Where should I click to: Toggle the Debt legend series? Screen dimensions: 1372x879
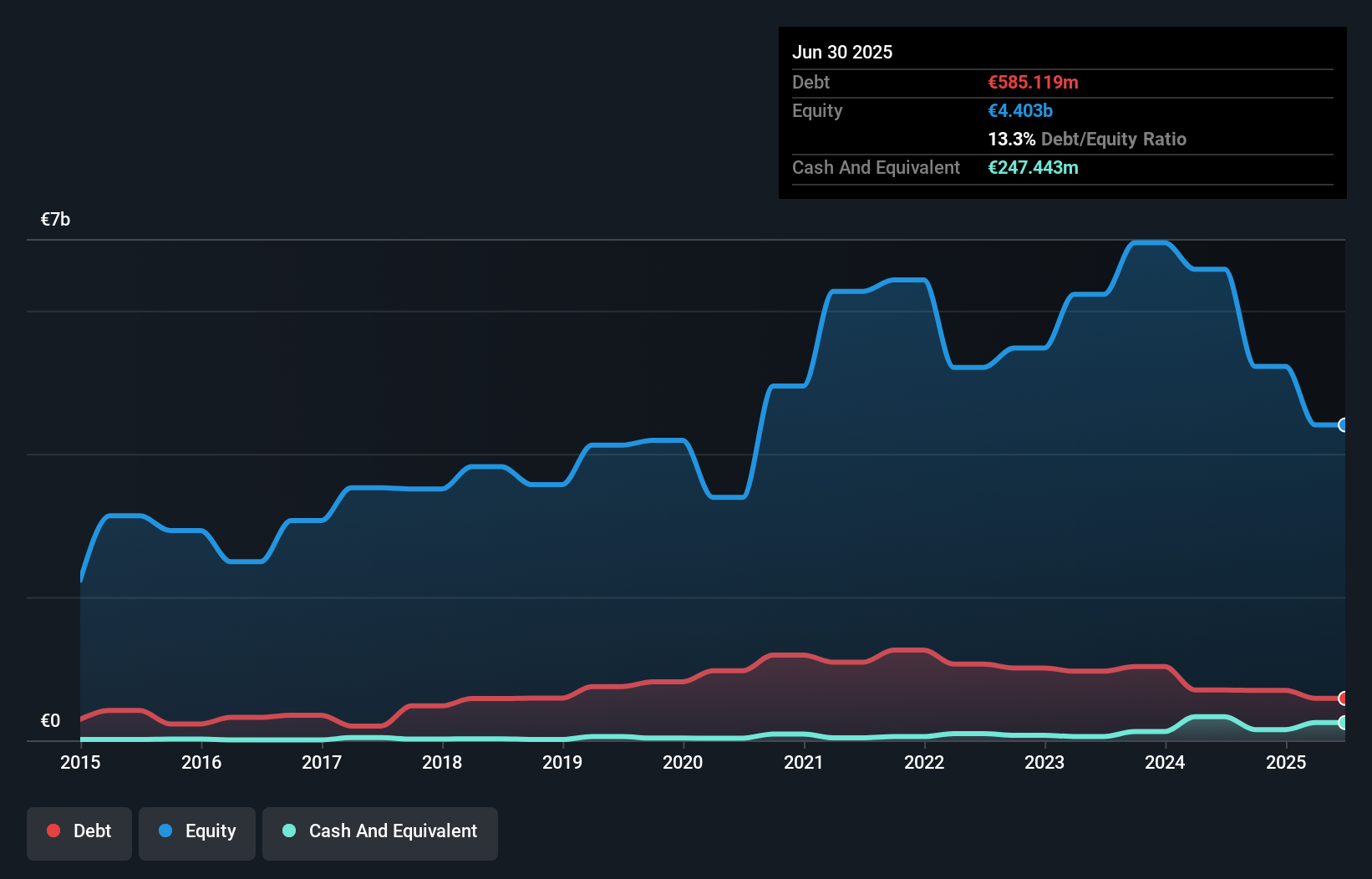(79, 831)
